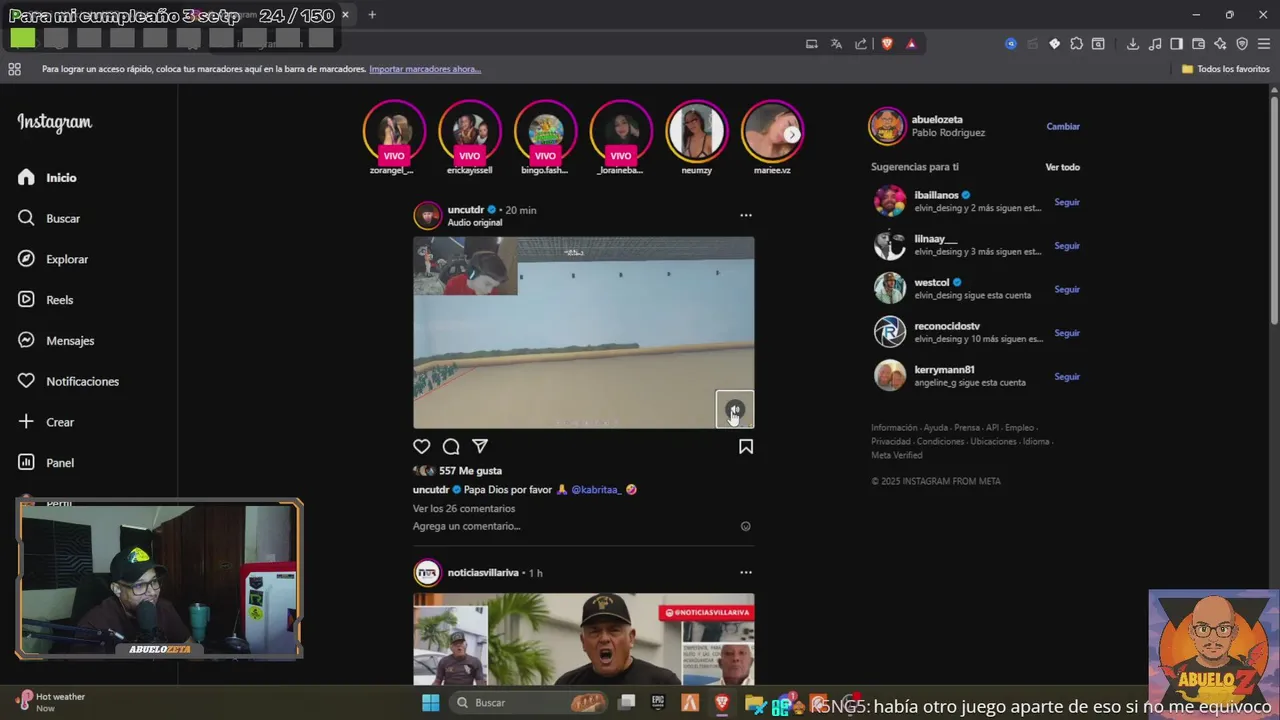This screenshot has height=720, width=1280.
Task: Open Todos los favoritos bookmarks folder
Action: (1226, 69)
